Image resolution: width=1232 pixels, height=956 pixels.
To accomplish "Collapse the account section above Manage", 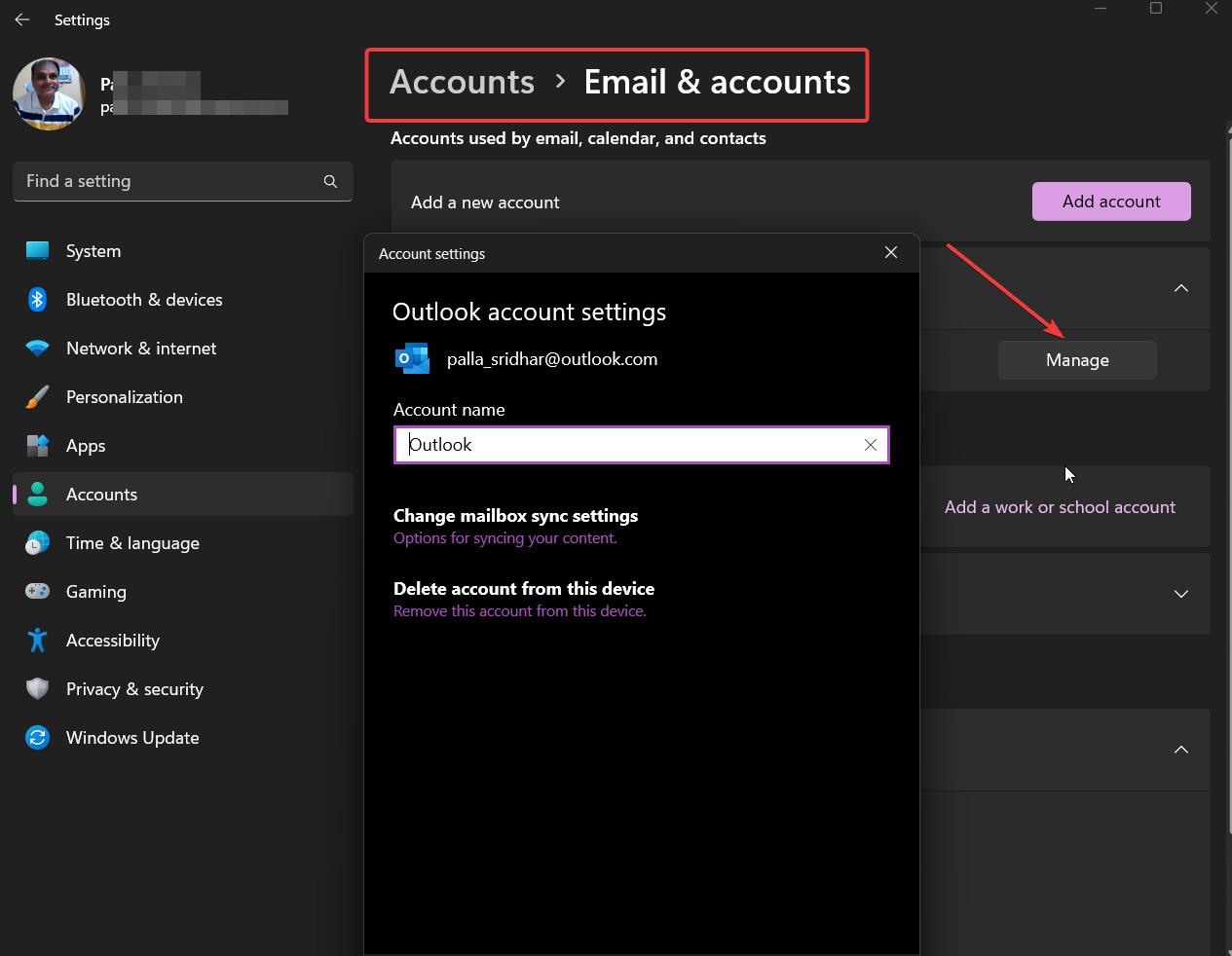I will pyautogui.click(x=1180, y=288).
